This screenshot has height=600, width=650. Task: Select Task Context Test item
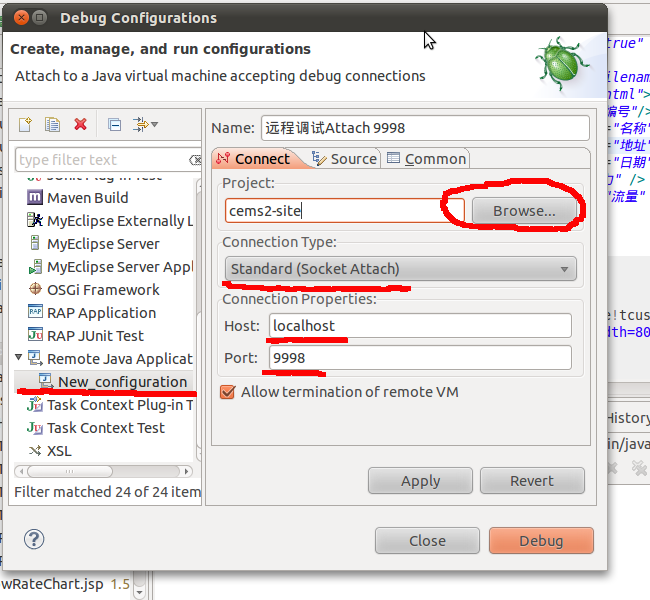[x=106, y=428]
